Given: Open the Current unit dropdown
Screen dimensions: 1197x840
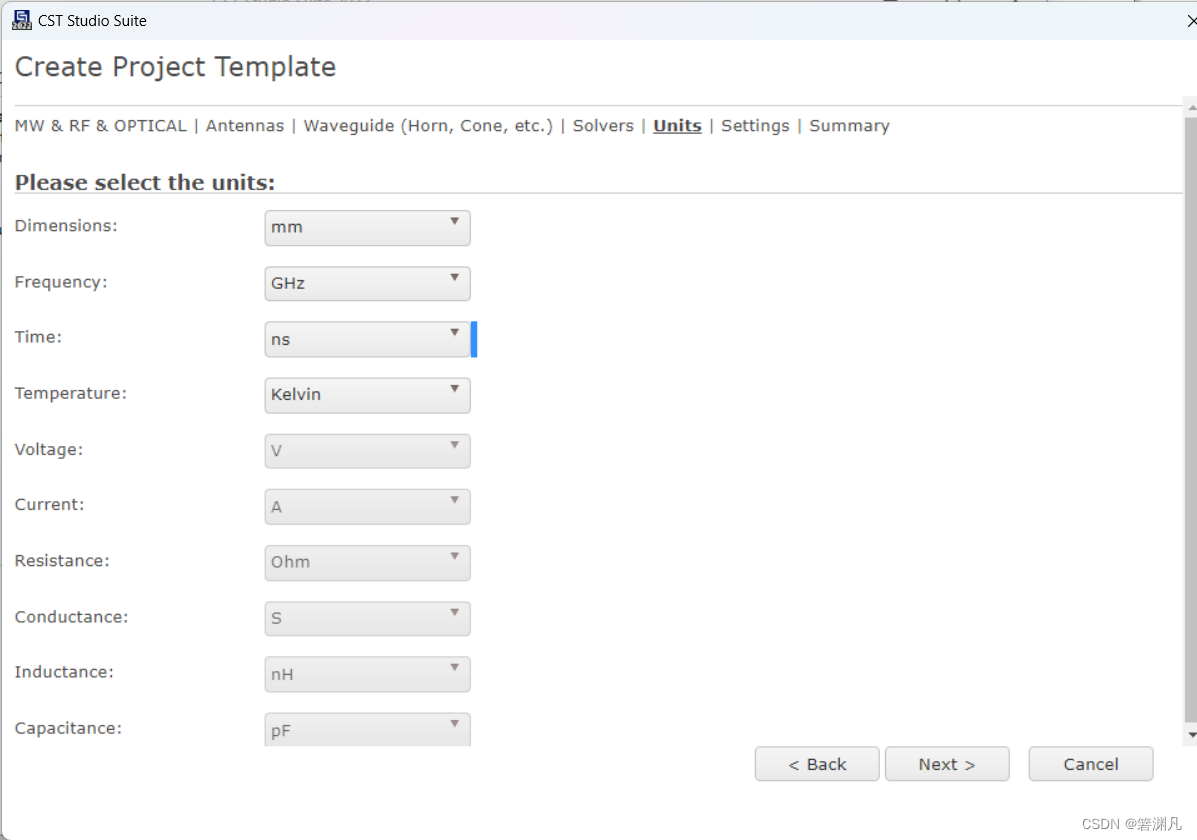Looking at the screenshot, I should [x=367, y=506].
